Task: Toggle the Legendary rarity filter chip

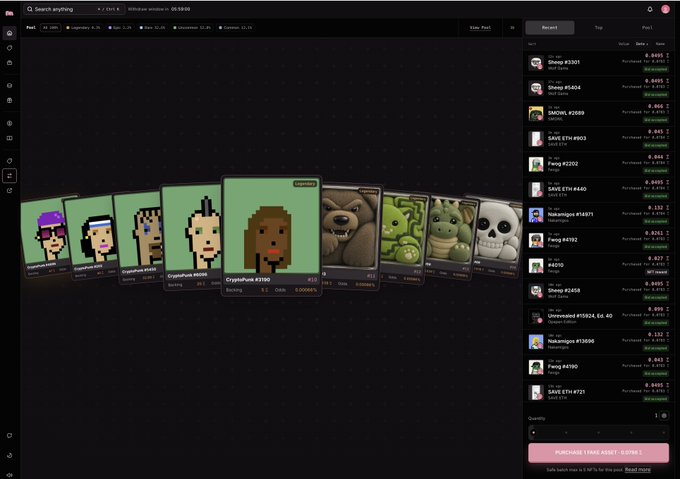Action: coord(83,28)
